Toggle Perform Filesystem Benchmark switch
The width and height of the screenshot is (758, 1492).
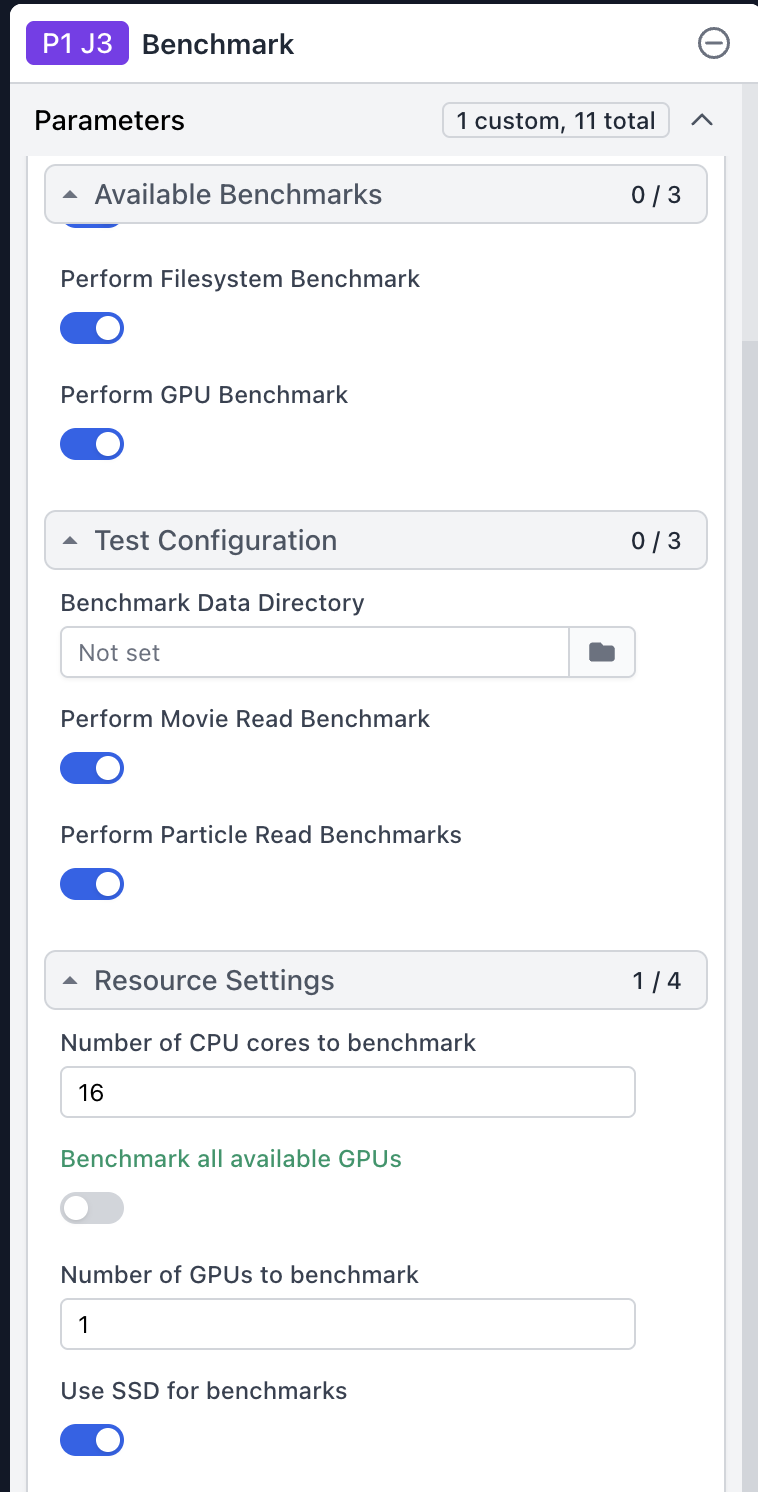click(92, 328)
